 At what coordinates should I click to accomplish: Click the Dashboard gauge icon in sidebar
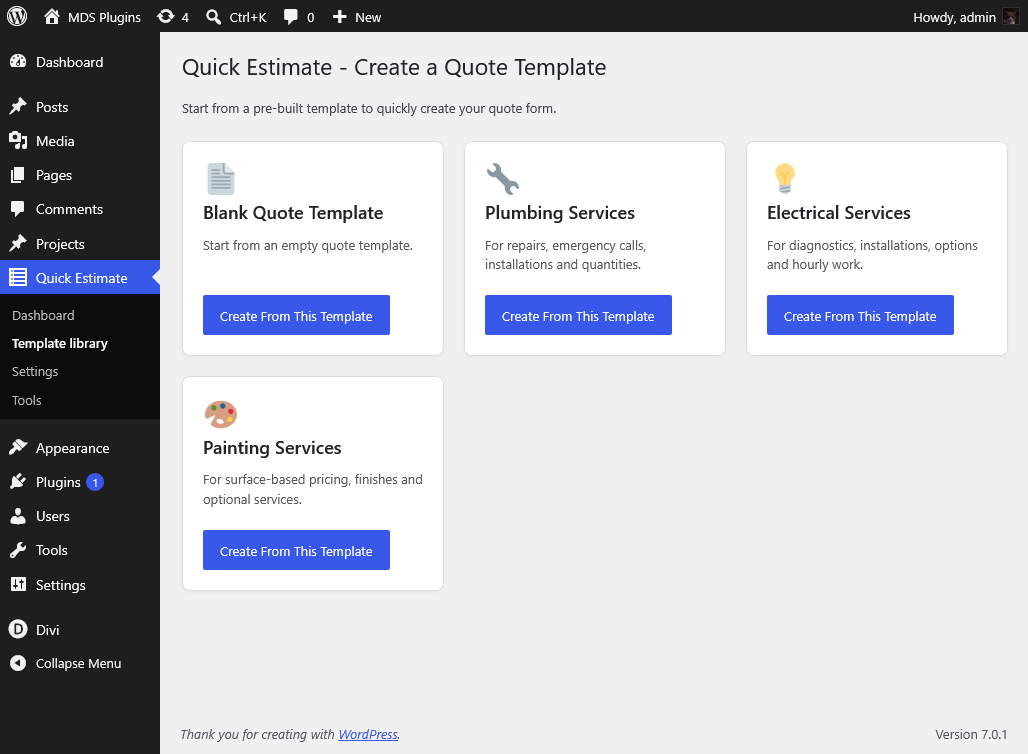click(x=18, y=62)
